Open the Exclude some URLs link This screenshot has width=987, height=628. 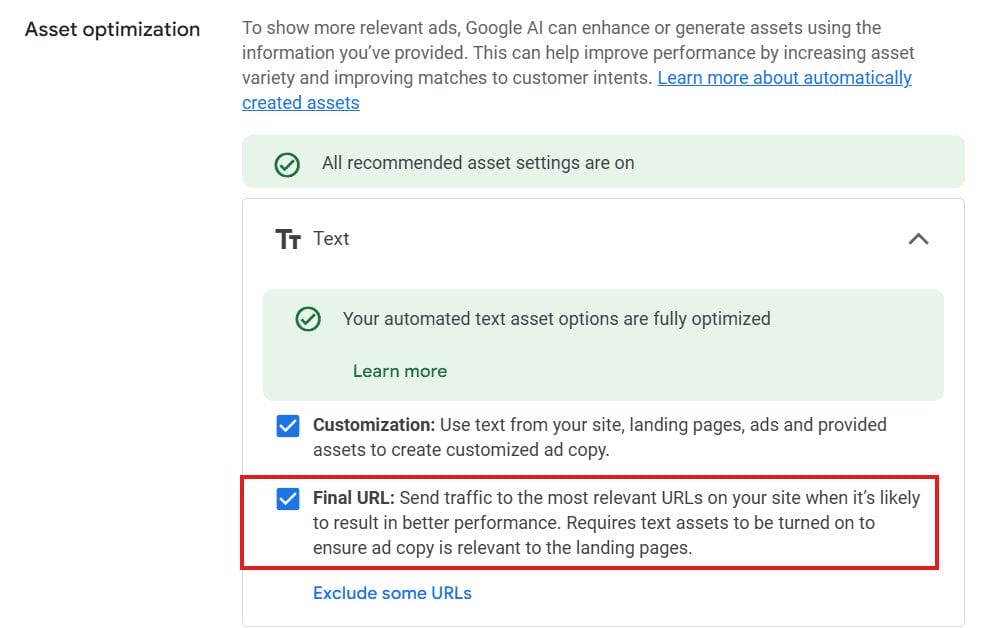[x=392, y=592]
